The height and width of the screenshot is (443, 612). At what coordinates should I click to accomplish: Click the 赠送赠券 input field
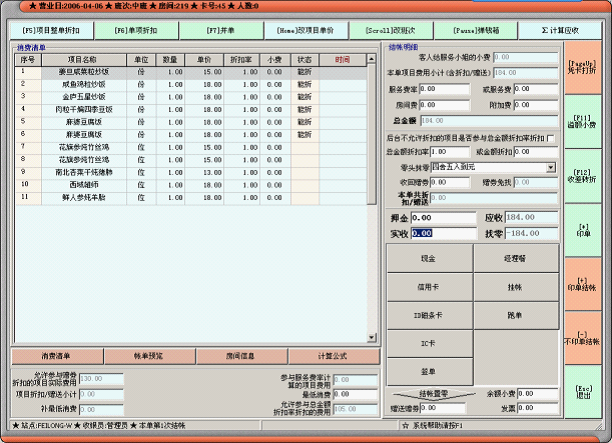tap(443, 408)
